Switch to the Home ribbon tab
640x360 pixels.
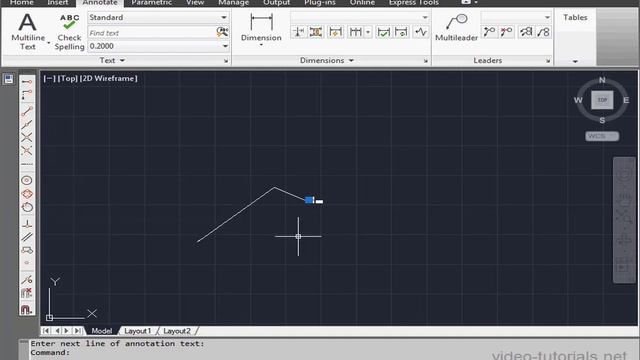pyautogui.click(x=22, y=3)
